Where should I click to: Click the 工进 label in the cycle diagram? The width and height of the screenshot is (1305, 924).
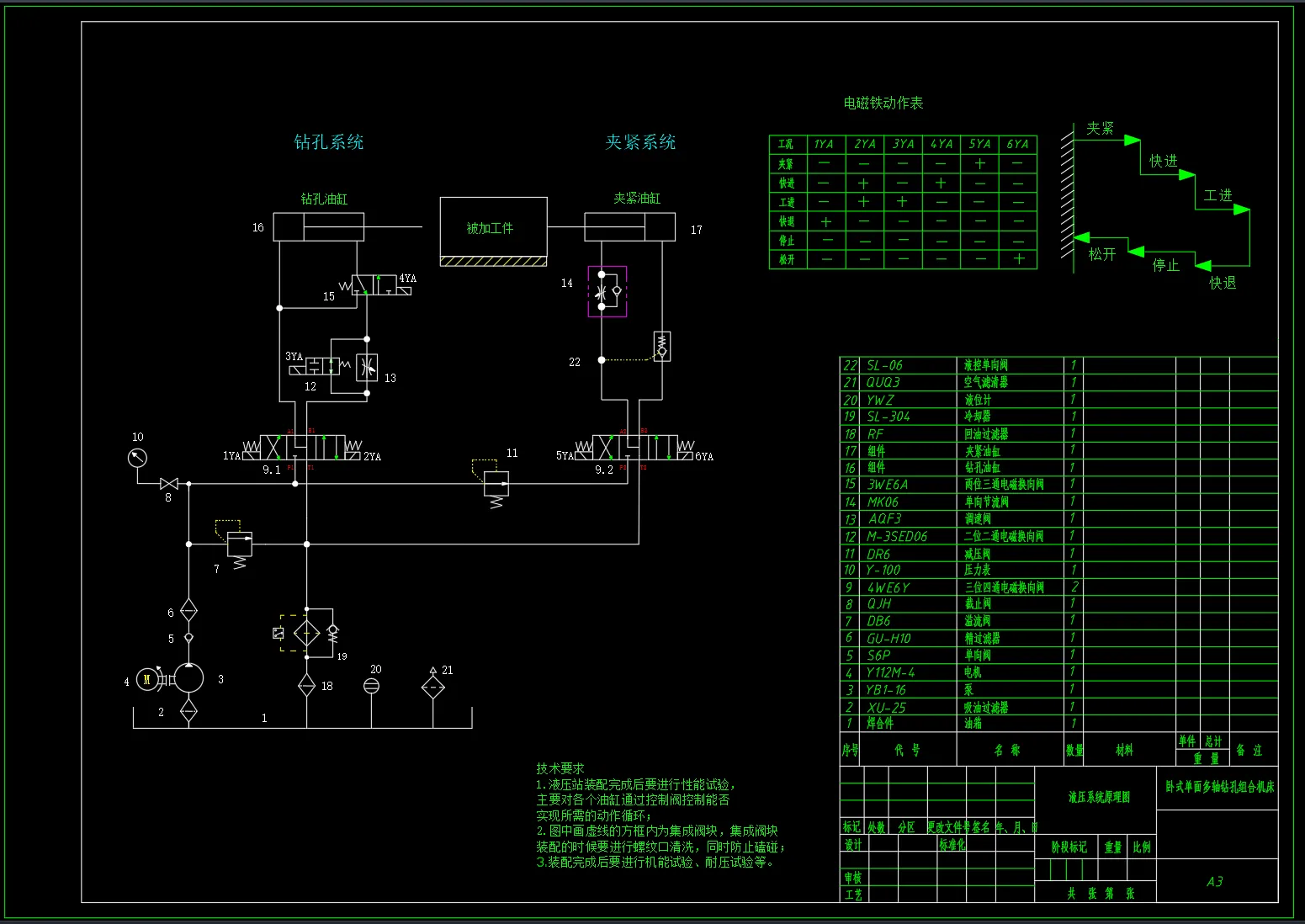[1218, 195]
